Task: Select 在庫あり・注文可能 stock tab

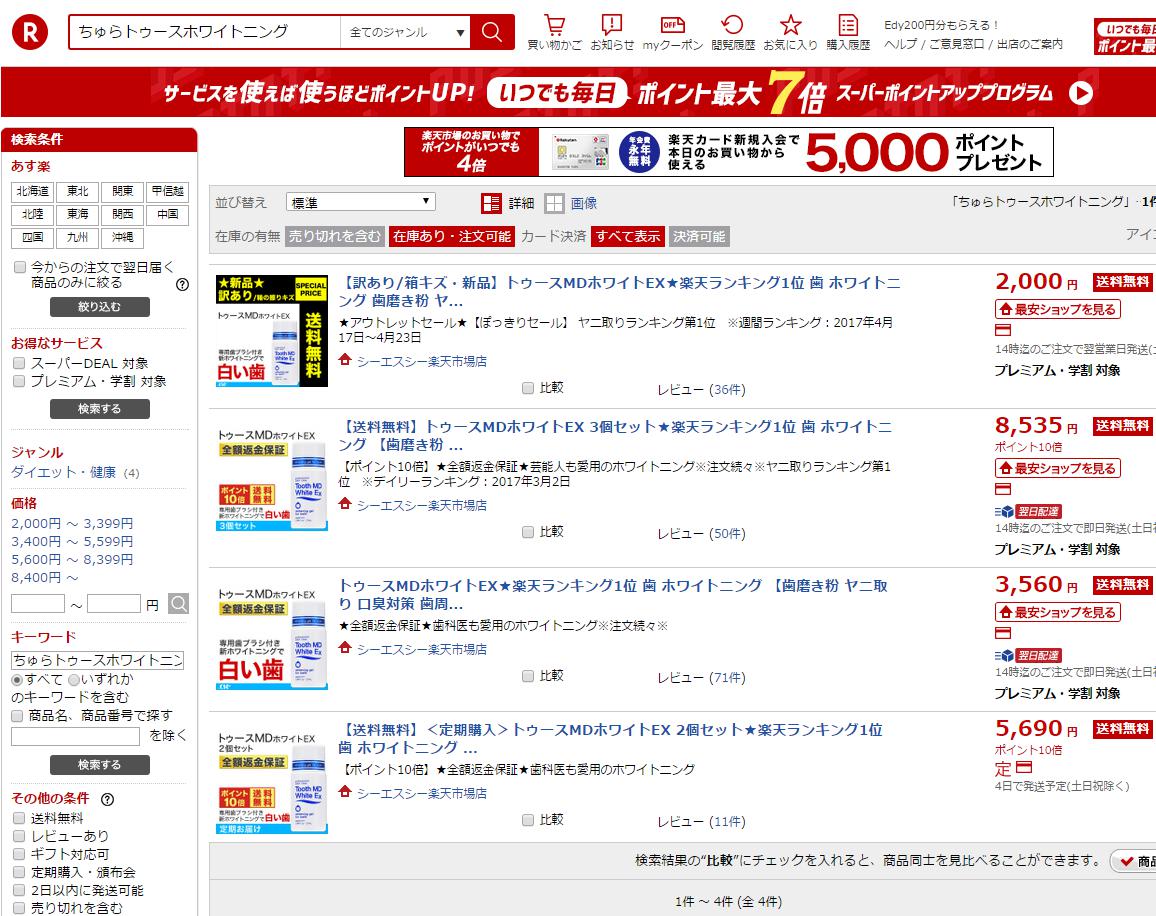Action: click(451, 236)
